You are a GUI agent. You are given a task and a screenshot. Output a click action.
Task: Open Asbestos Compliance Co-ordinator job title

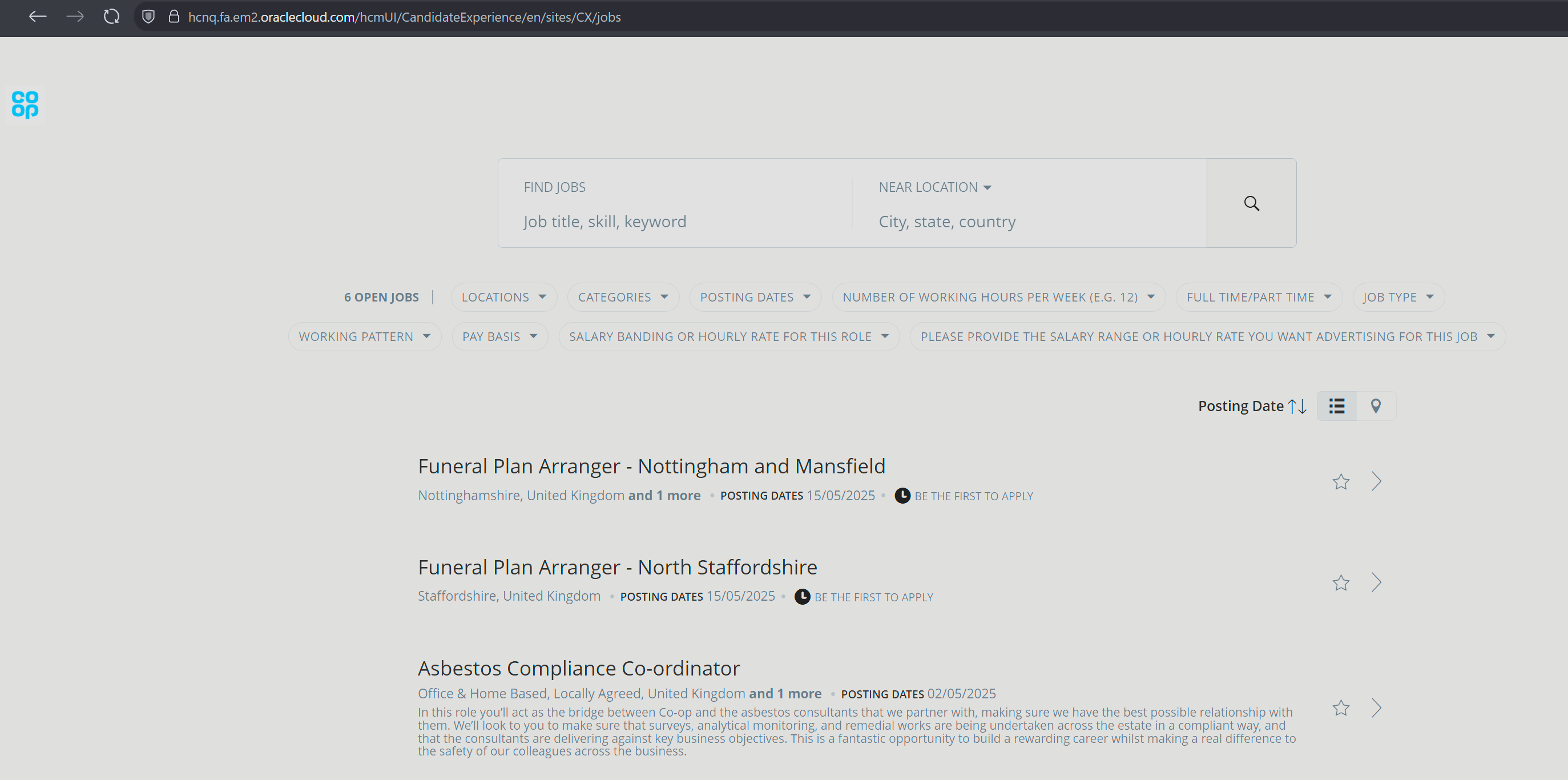click(579, 668)
